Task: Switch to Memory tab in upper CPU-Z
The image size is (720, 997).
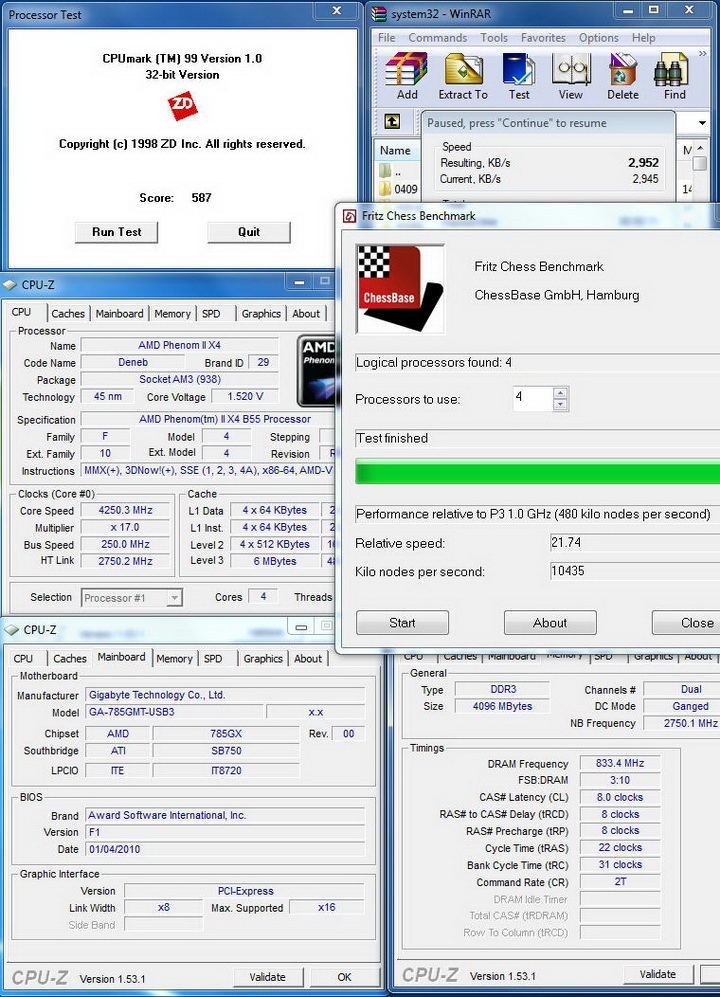Action: [172, 313]
